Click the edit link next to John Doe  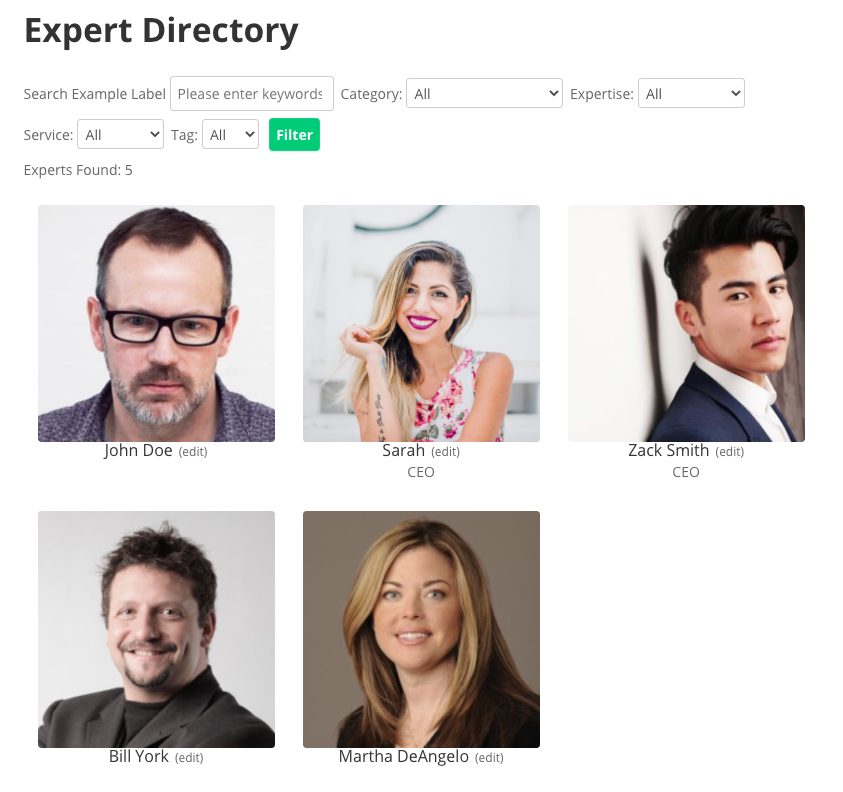(x=193, y=452)
